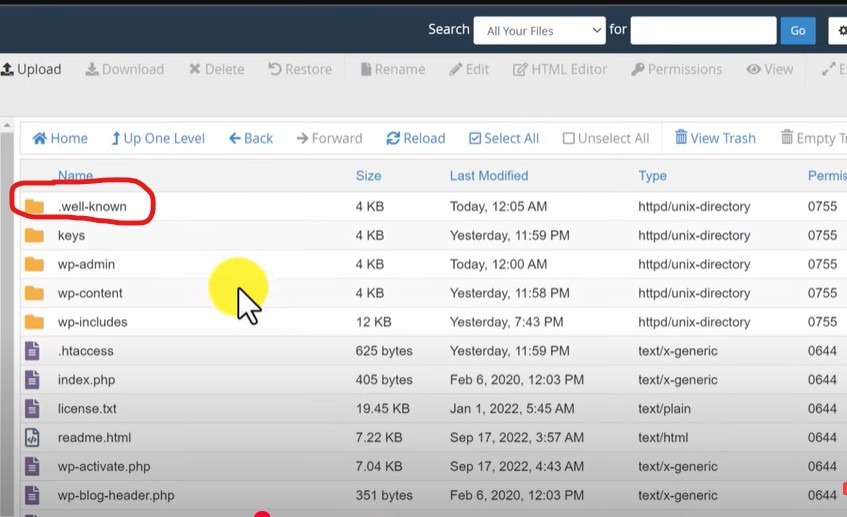Select the readme.html file name
This screenshot has width=847, height=517.
coord(95,438)
